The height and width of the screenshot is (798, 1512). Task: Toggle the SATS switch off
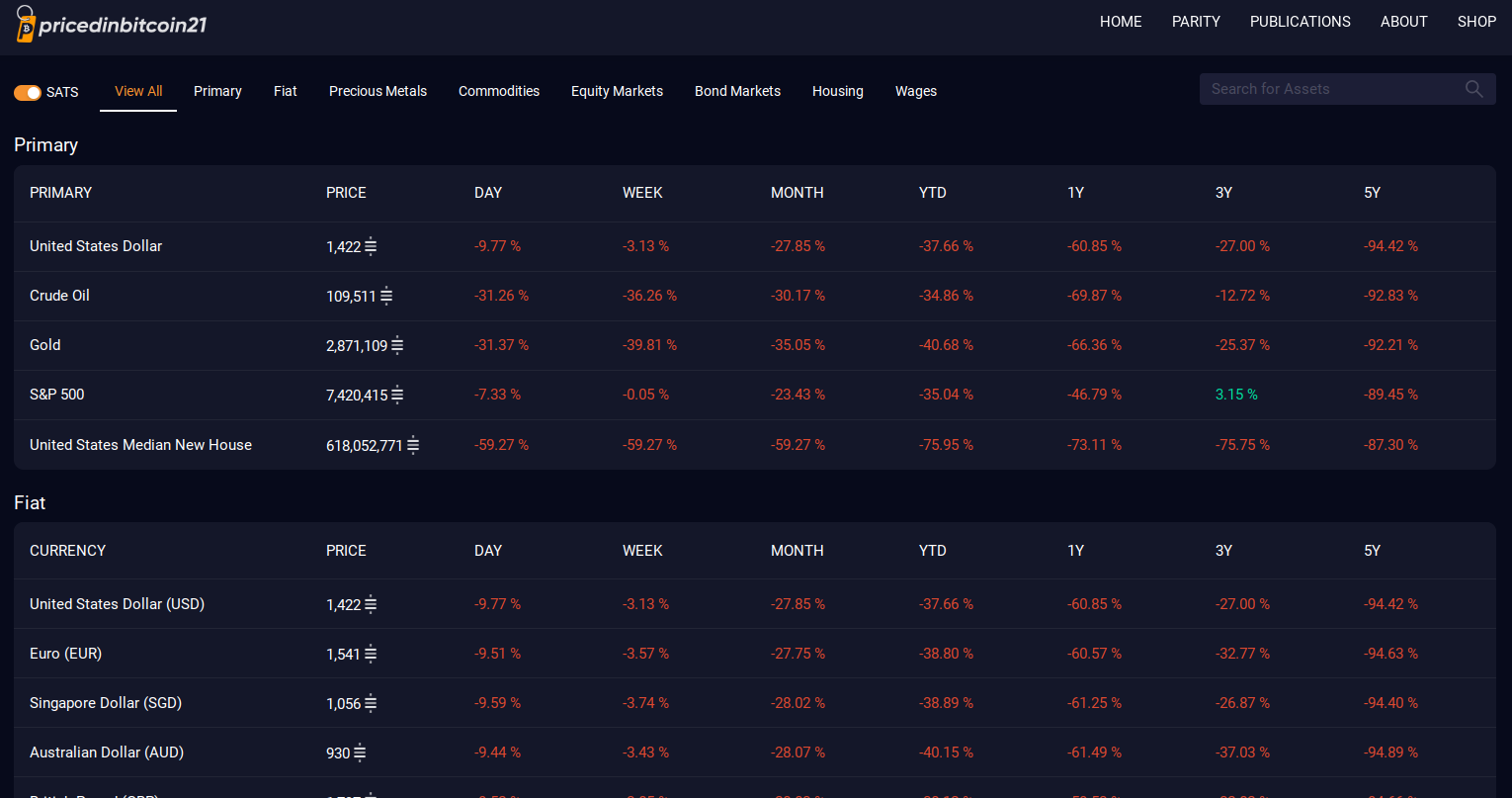coord(28,92)
